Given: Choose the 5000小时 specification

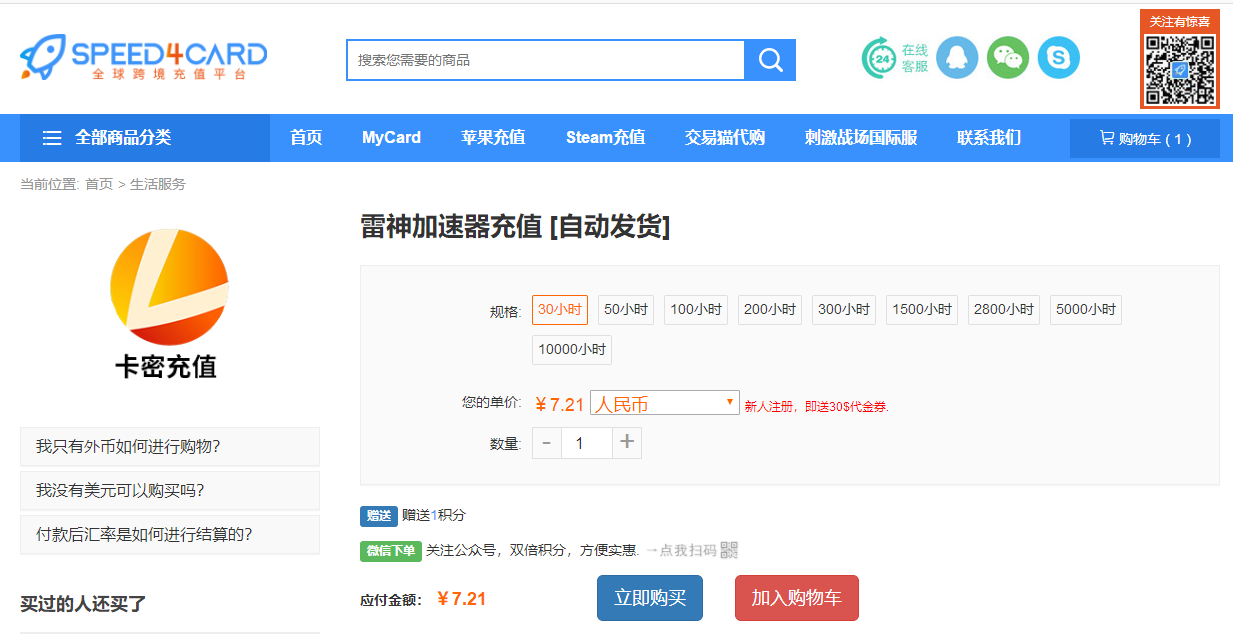Looking at the screenshot, I should (x=1086, y=310).
